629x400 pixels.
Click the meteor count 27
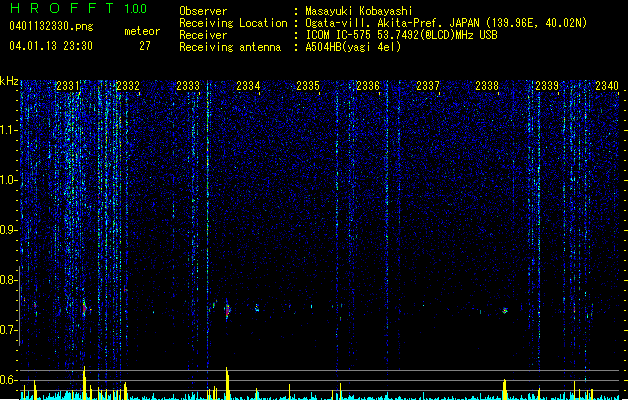[145, 46]
